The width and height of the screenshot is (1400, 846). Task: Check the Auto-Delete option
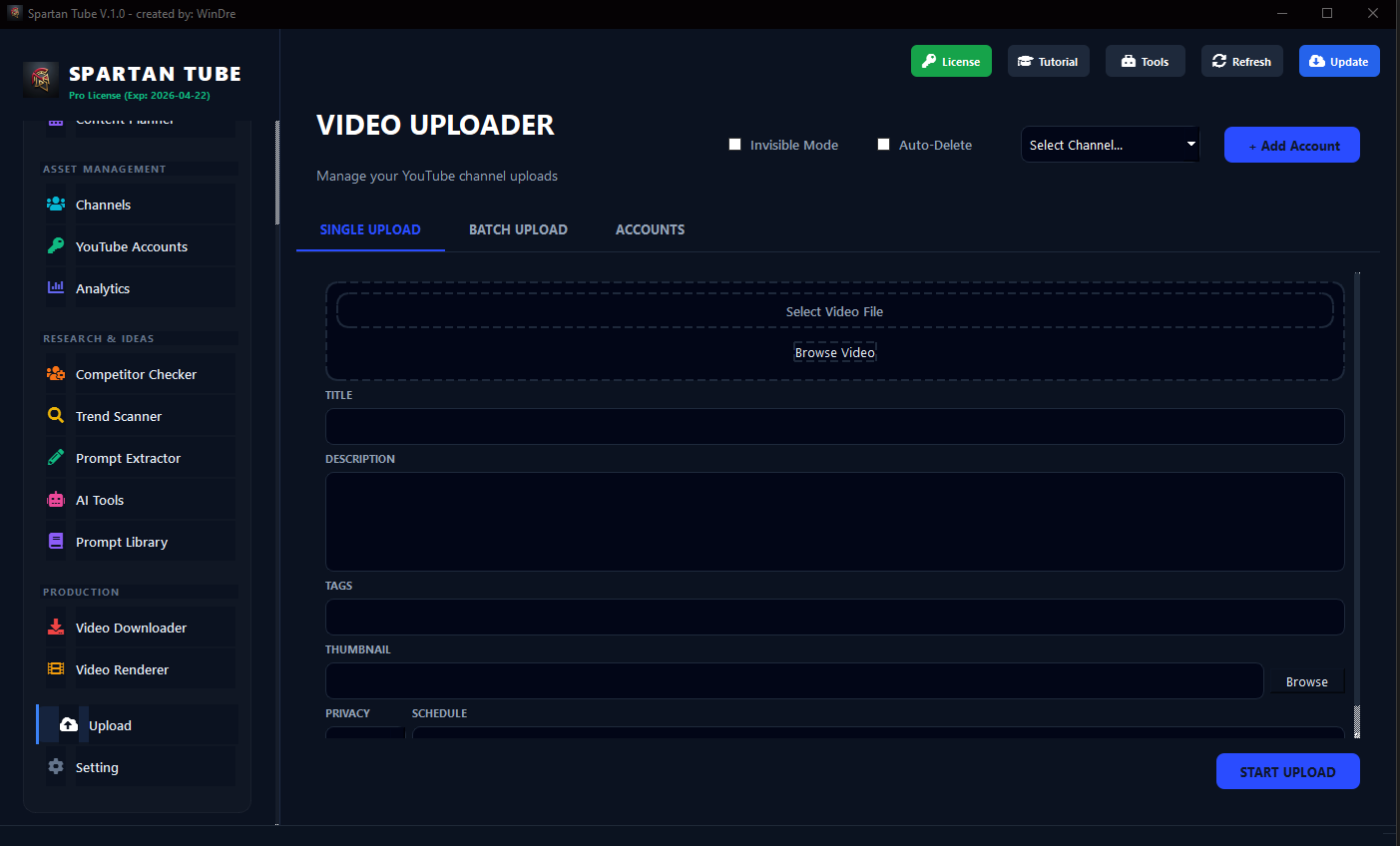coord(883,144)
